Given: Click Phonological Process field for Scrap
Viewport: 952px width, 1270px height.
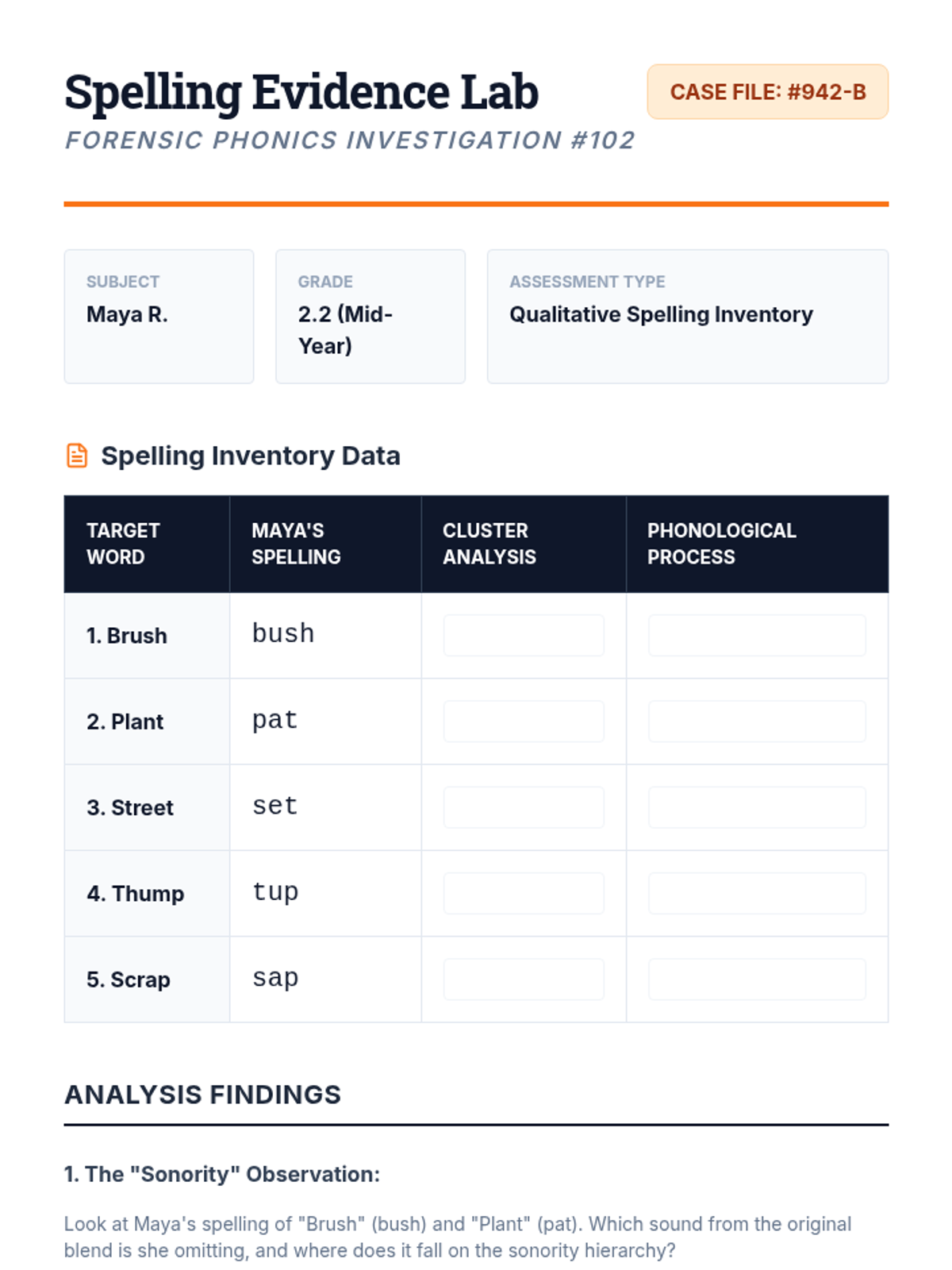Looking at the screenshot, I should coord(757,979).
